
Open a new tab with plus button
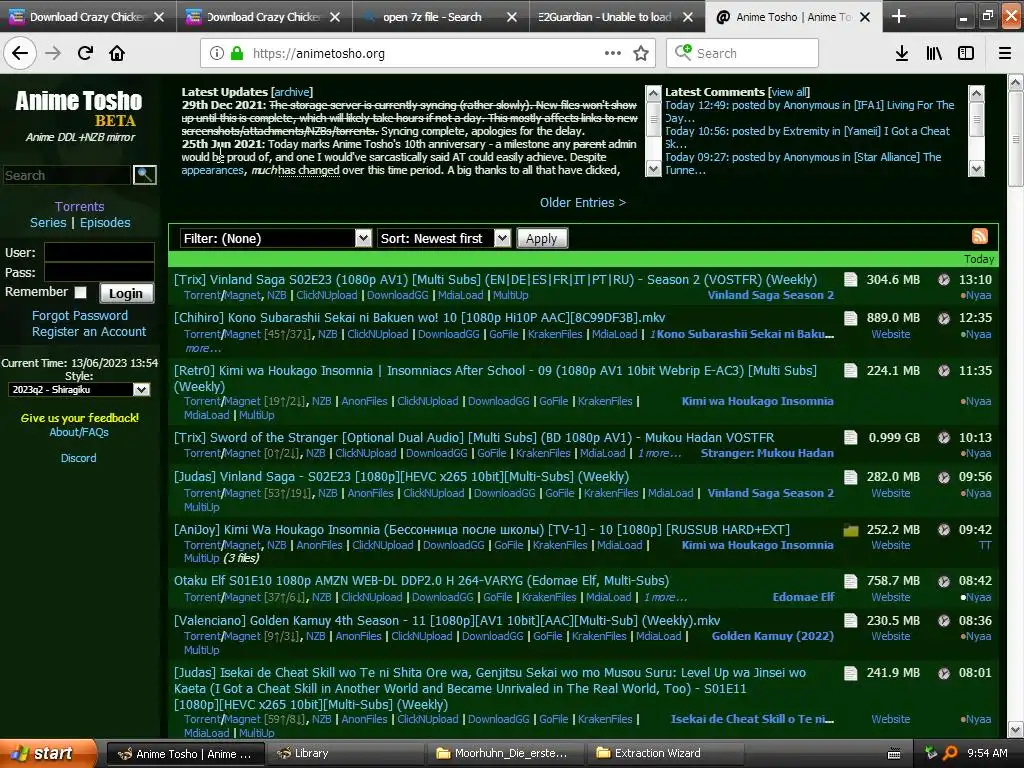[x=899, y=16]
